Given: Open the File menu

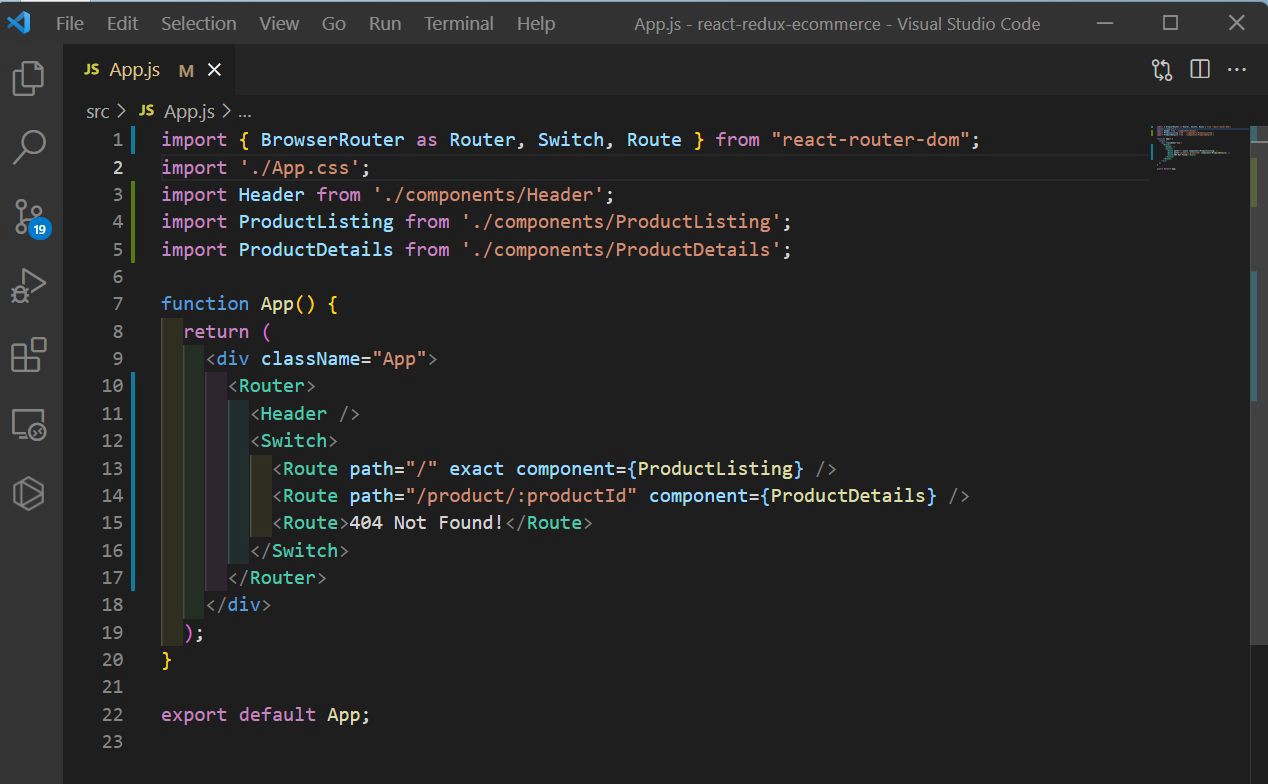Looking at the screenshot, I should point(70,23).
